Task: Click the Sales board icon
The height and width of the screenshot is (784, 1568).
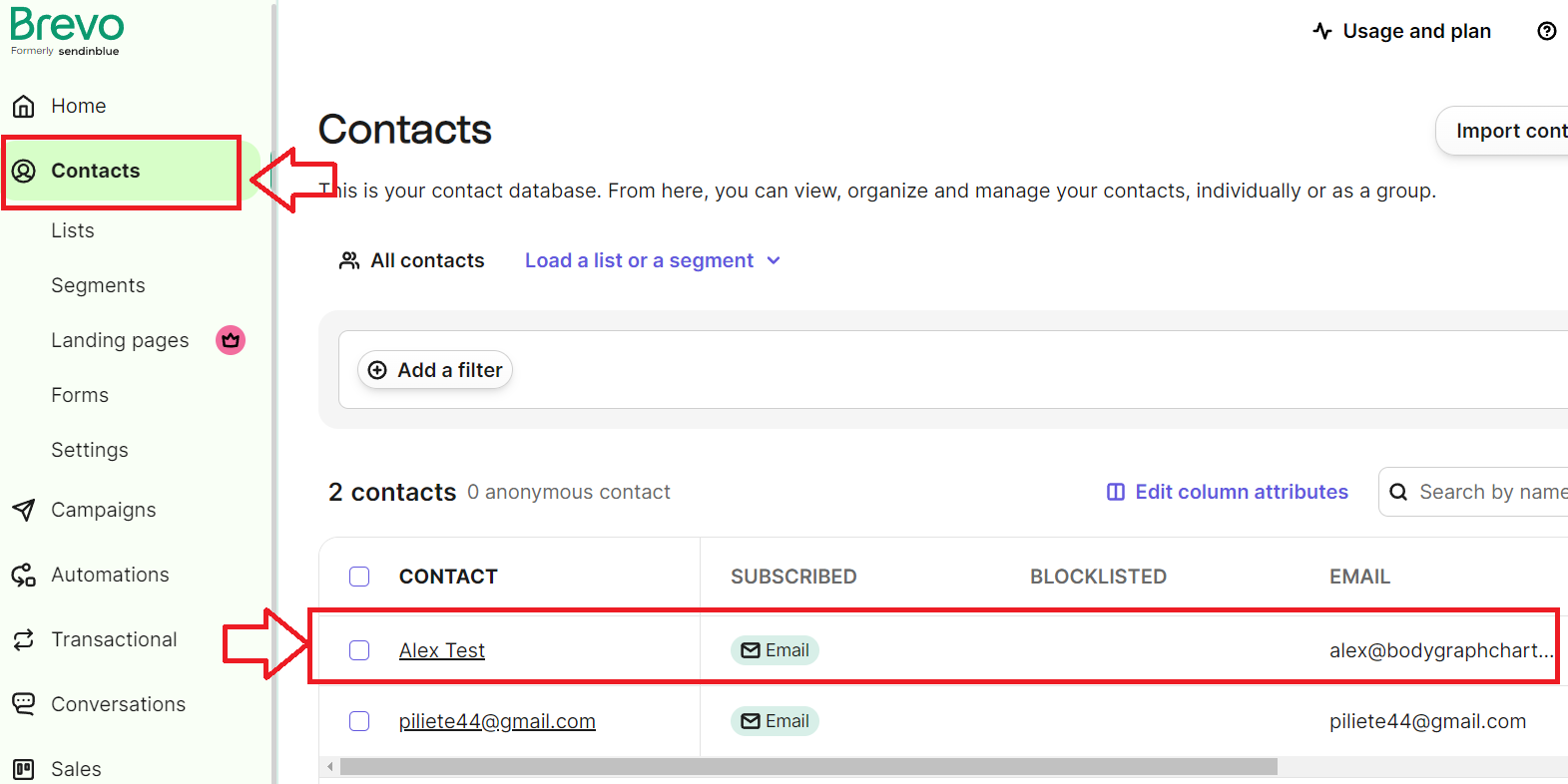Action: (24, 769)
